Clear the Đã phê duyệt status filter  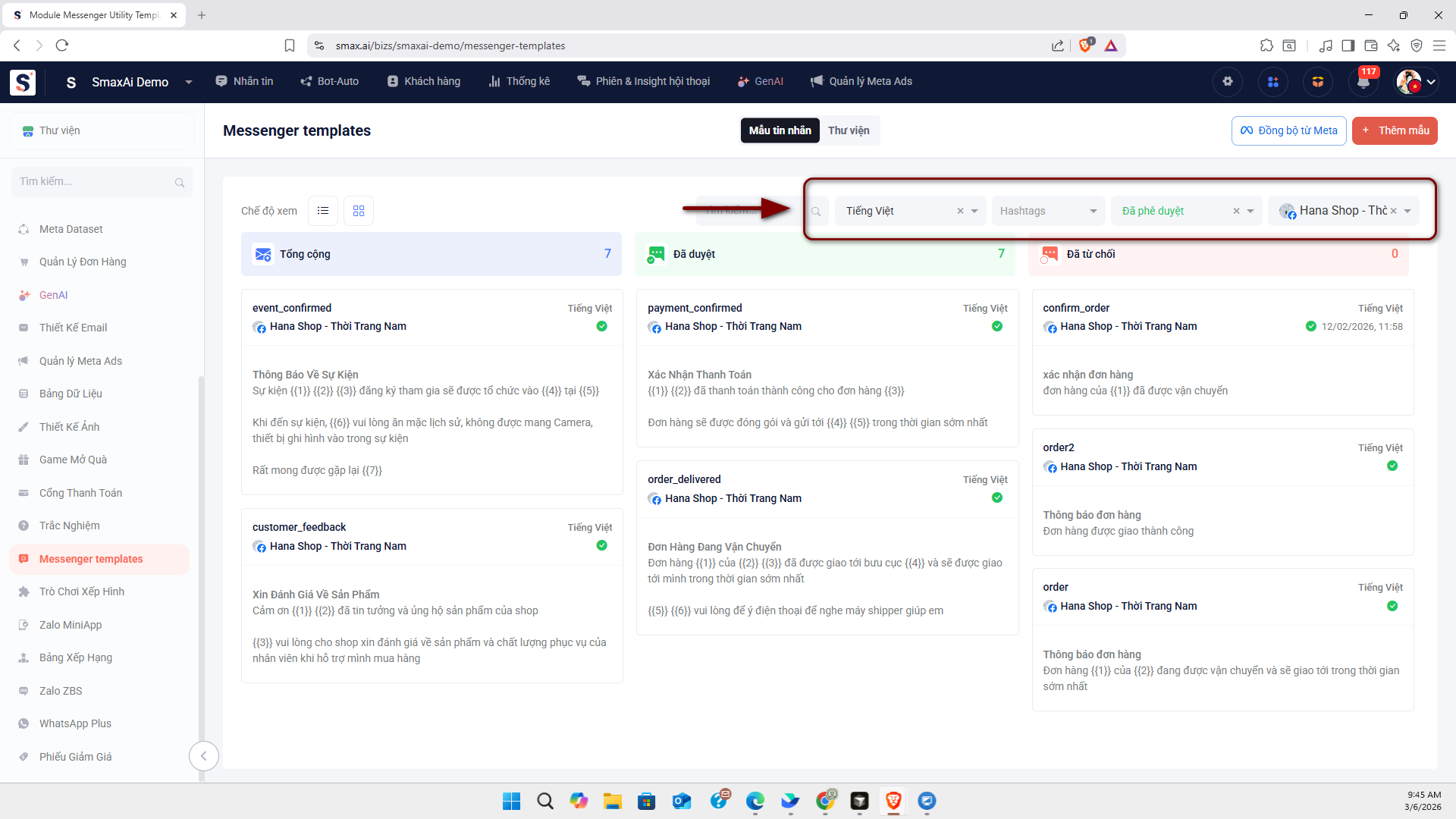click(1236, 212)
